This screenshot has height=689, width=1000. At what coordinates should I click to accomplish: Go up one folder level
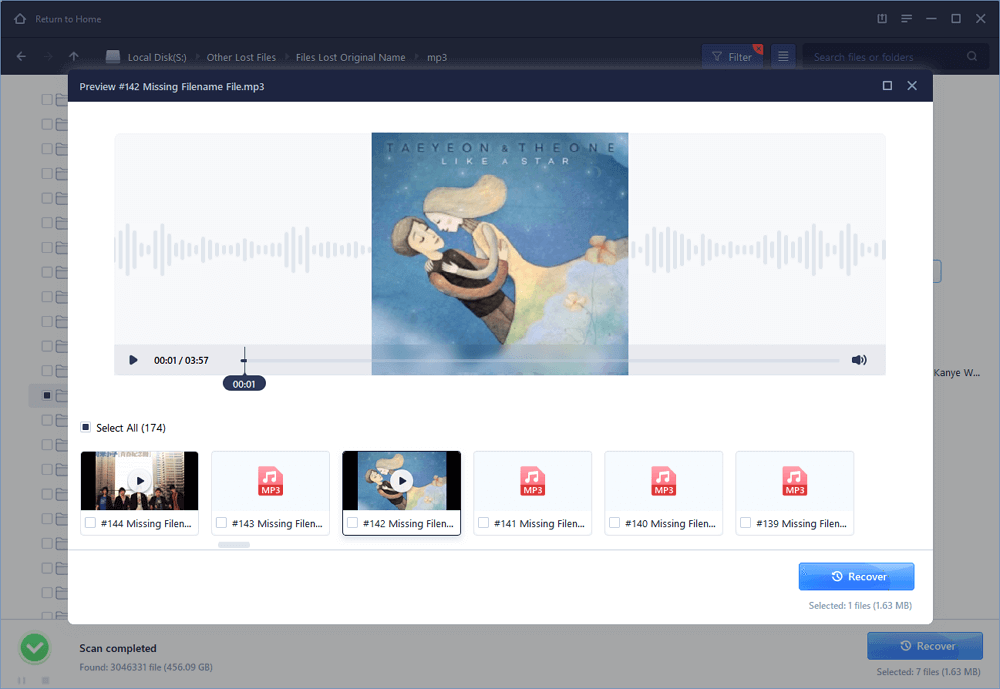[x=74, y=56]
